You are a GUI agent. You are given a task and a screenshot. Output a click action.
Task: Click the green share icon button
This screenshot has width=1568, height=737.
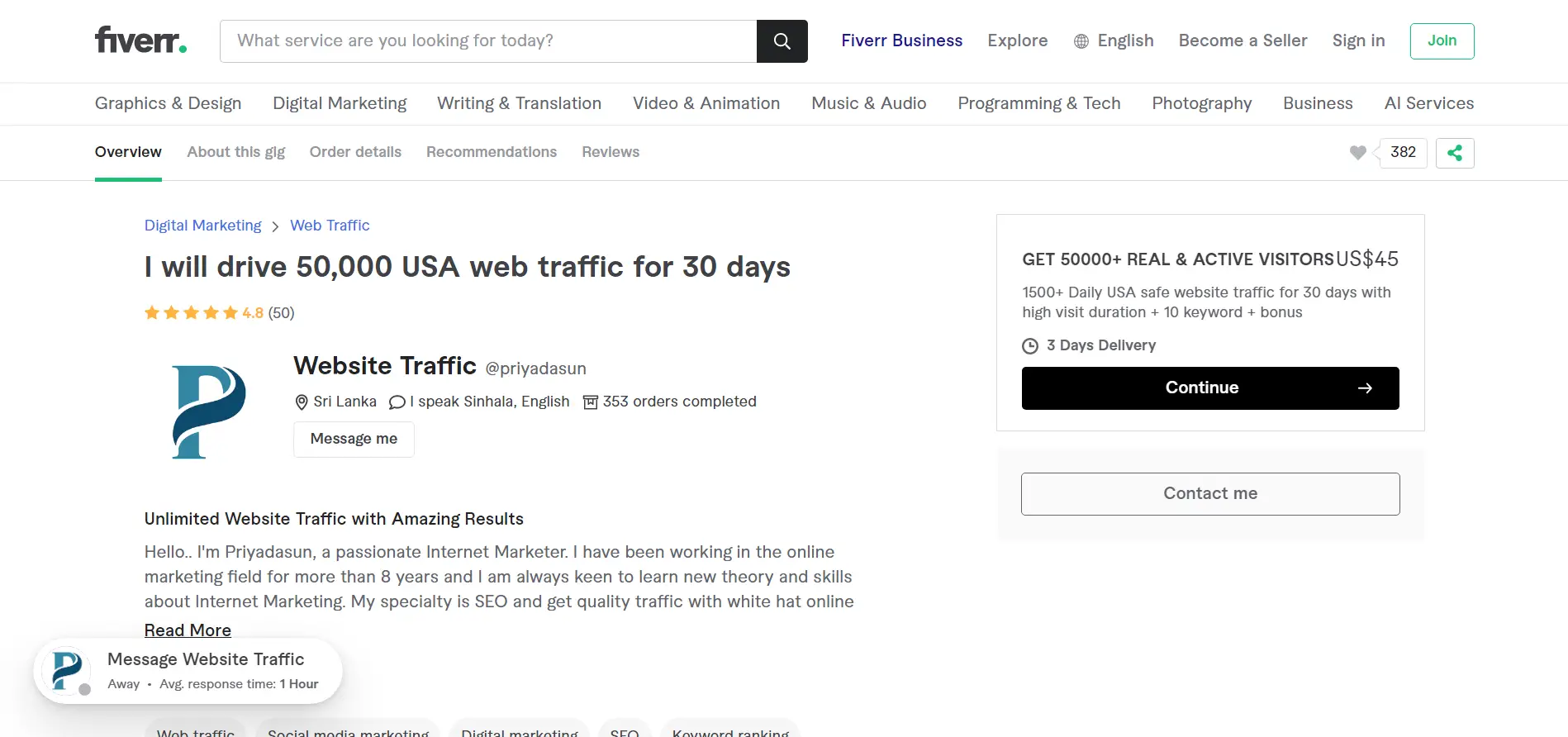1455,153
